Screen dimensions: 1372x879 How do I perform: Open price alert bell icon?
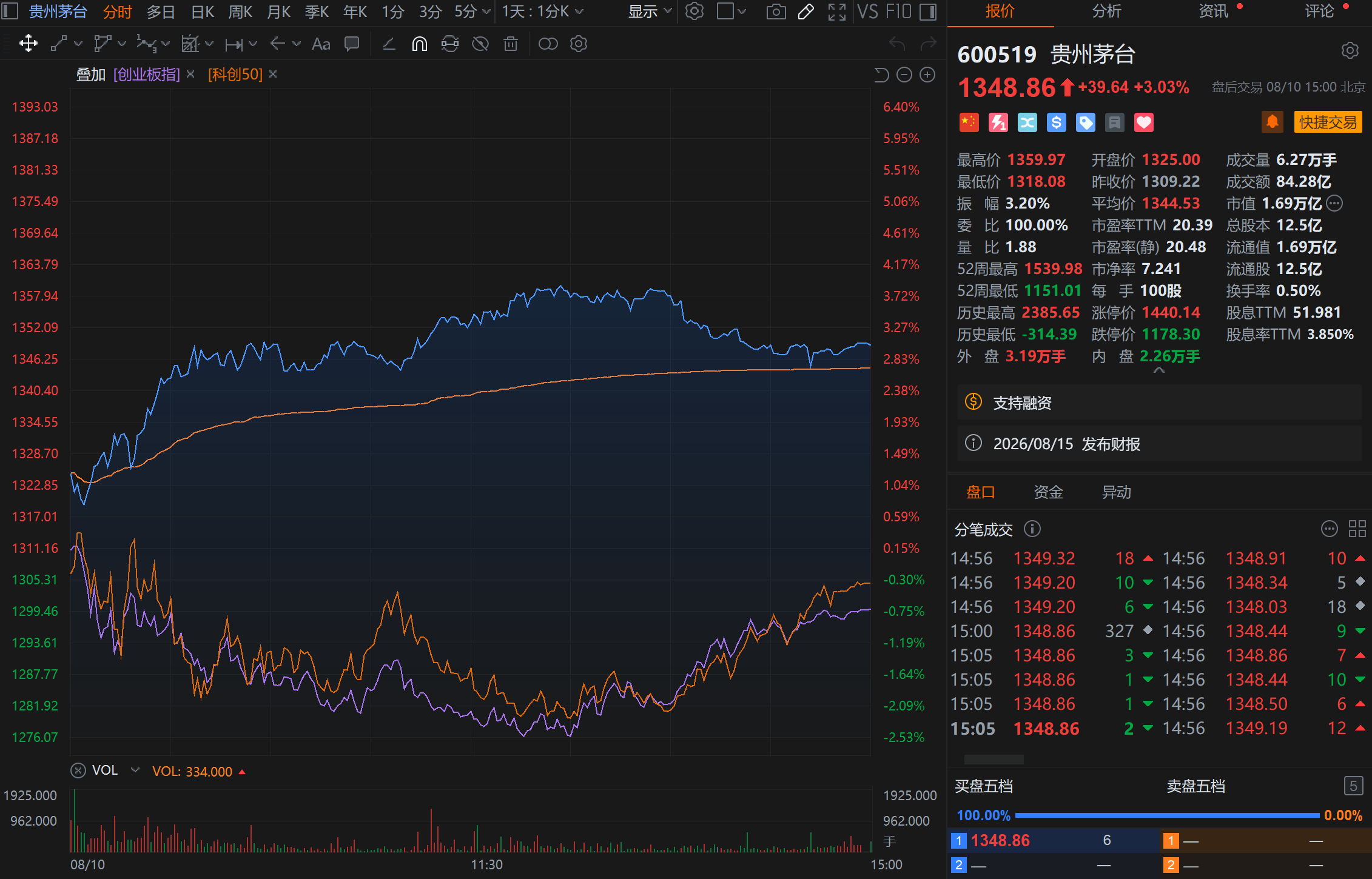(1272, 122)
